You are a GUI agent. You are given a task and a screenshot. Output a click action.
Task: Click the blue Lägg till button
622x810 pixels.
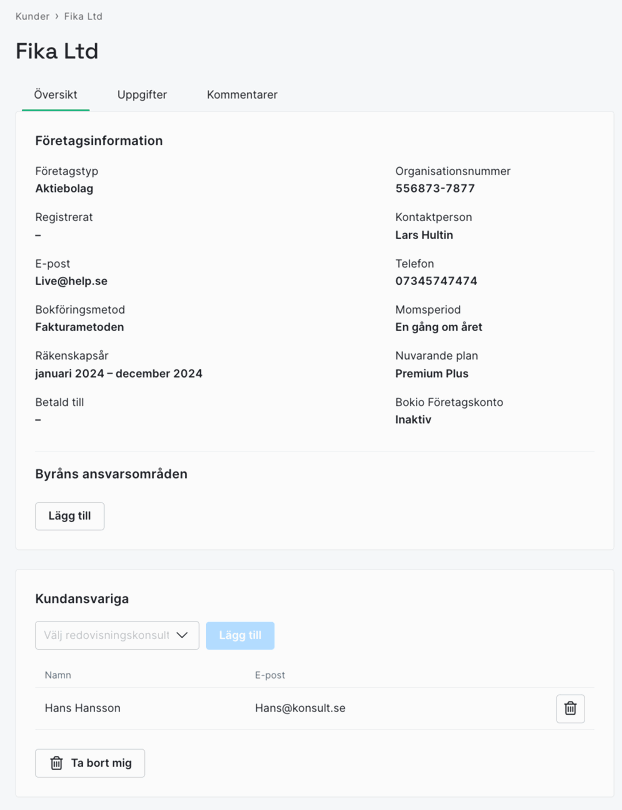tap(240, 635)
